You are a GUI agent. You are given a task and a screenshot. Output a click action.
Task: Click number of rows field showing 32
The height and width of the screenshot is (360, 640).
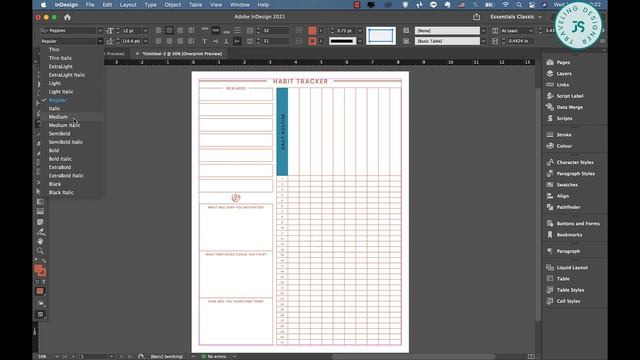[276, 31]
